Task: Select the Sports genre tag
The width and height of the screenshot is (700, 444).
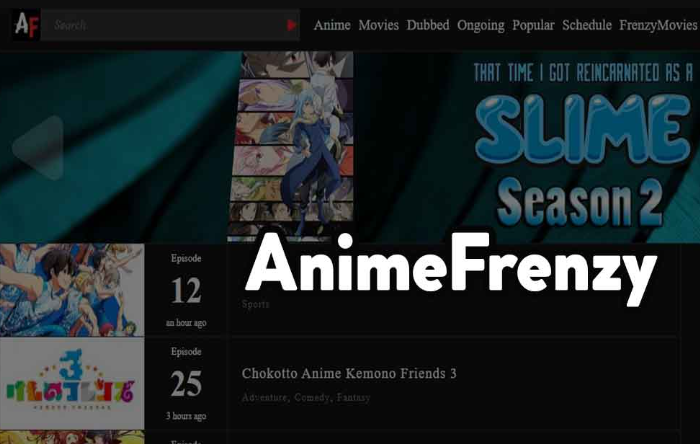Action: (x=255, y=304)
